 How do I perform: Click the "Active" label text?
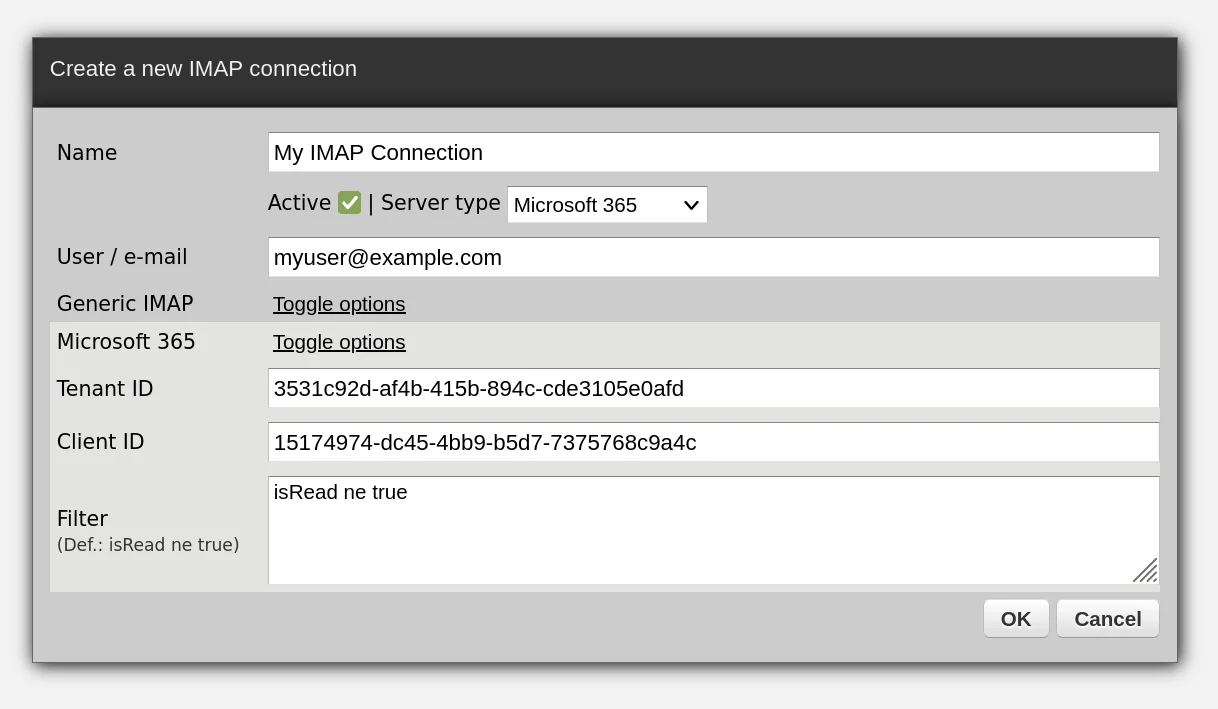point(299,203)
